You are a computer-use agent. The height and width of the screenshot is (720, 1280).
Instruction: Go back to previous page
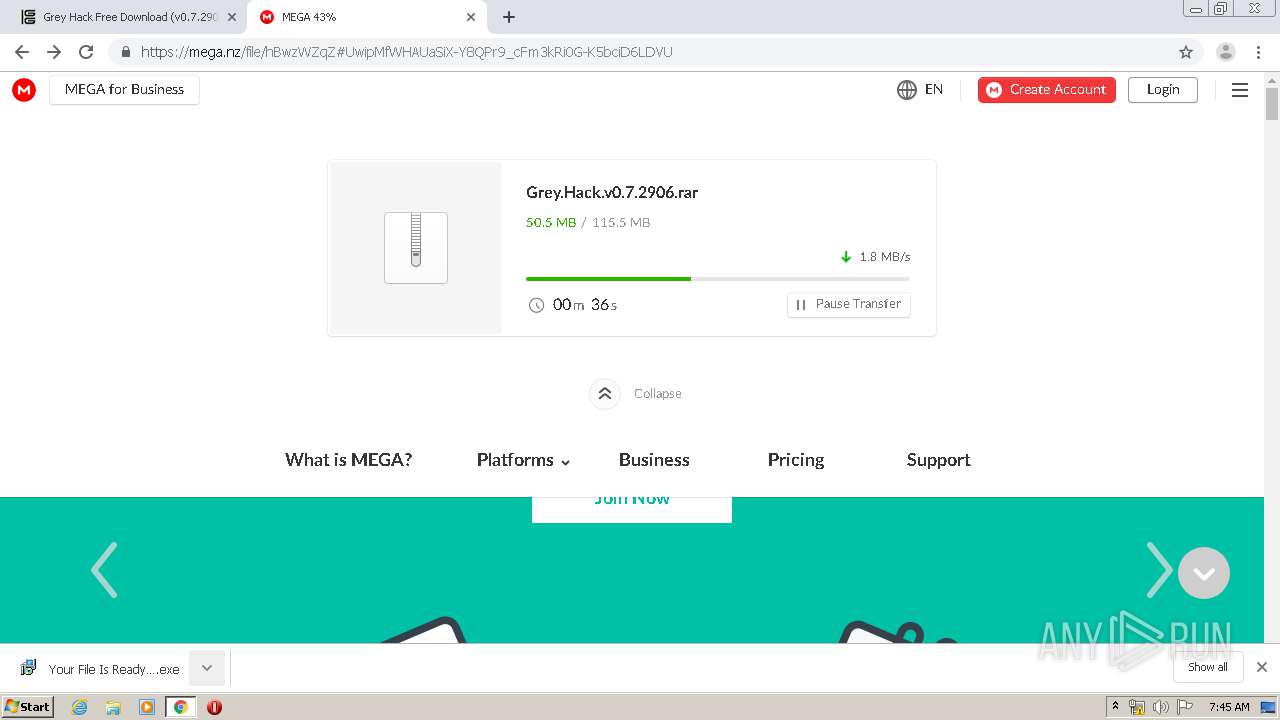pyautogui.click(x=22, y=52)
